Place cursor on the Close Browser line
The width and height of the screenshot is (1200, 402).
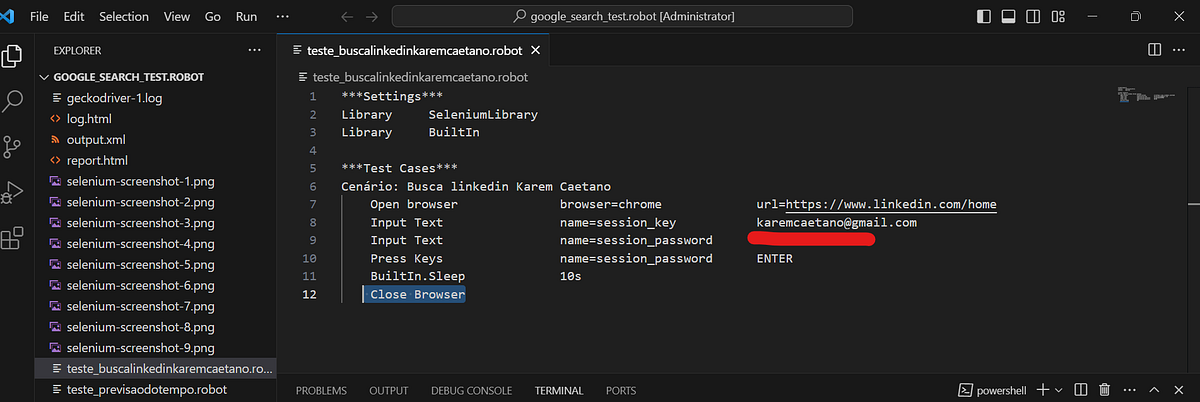[417, 294]
